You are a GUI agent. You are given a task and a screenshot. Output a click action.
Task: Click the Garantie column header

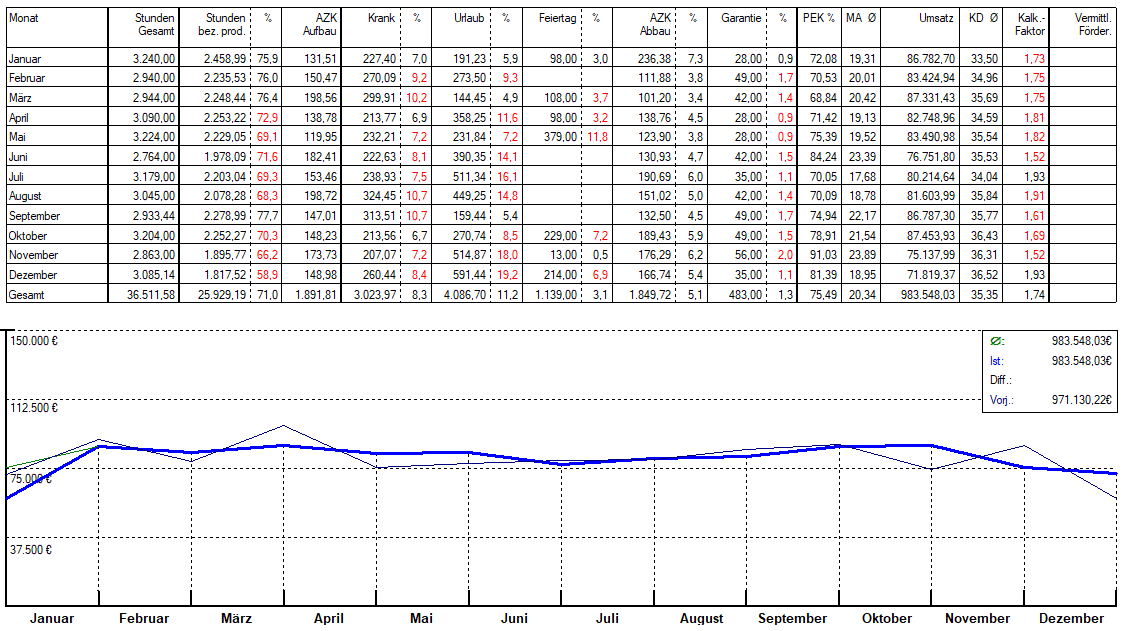tap(741, 18)
